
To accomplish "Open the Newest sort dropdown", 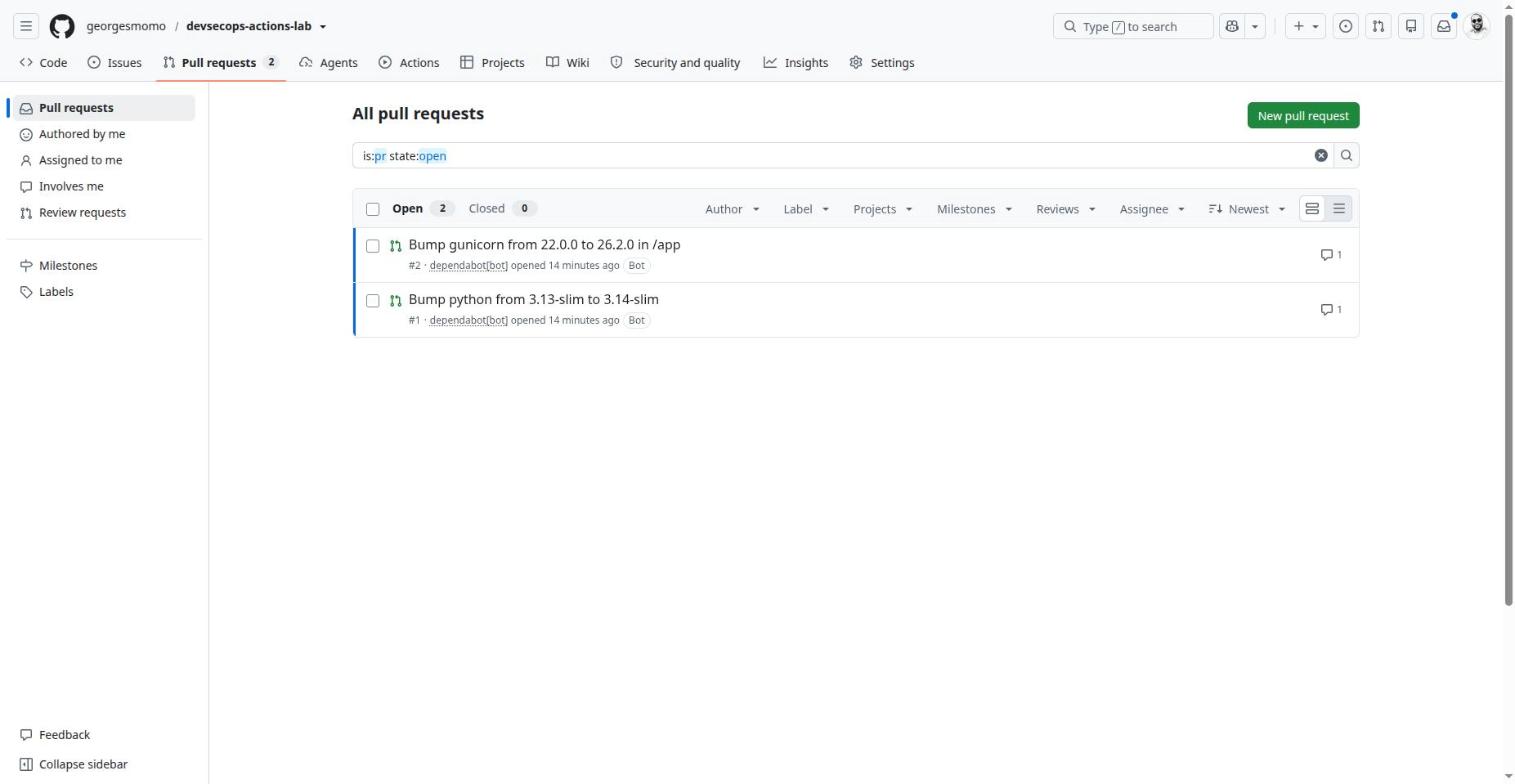I will click(x=1247, y=209).
